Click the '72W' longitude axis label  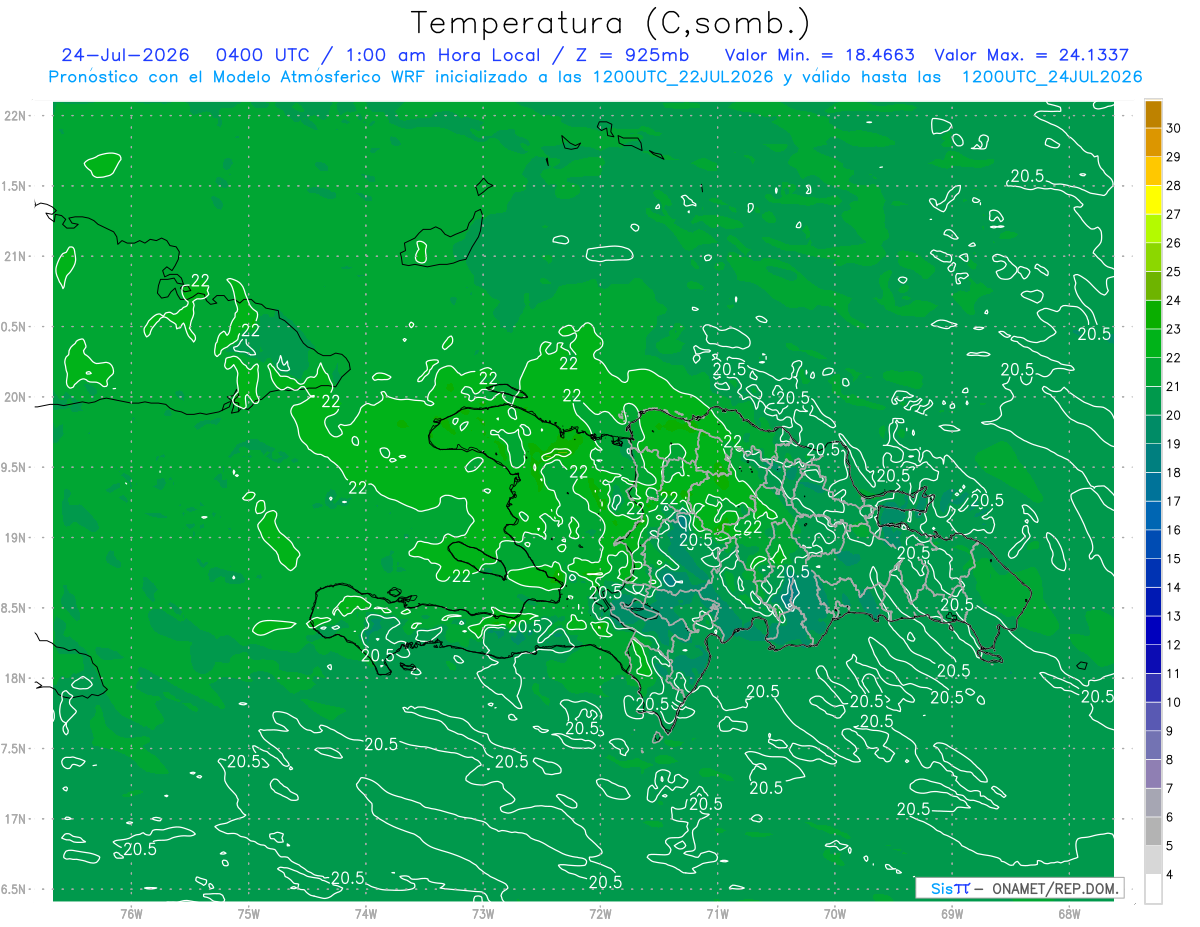(x=600, y=912)
